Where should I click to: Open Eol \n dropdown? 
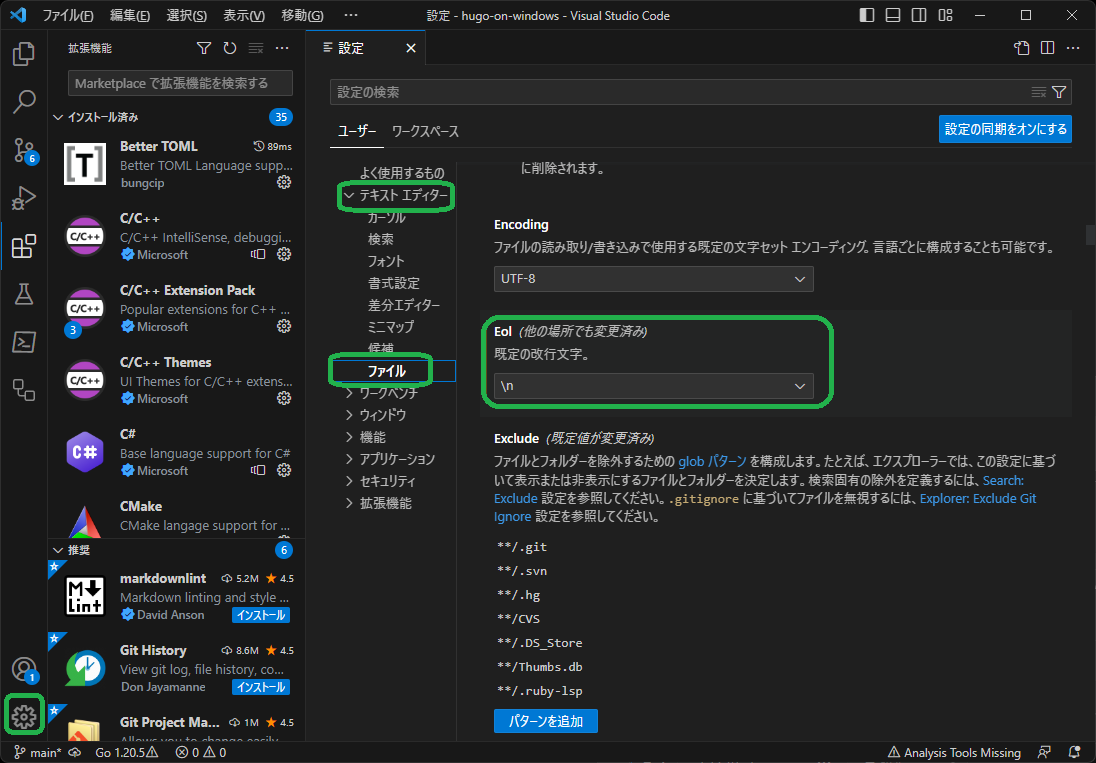[x=654, y=386]
